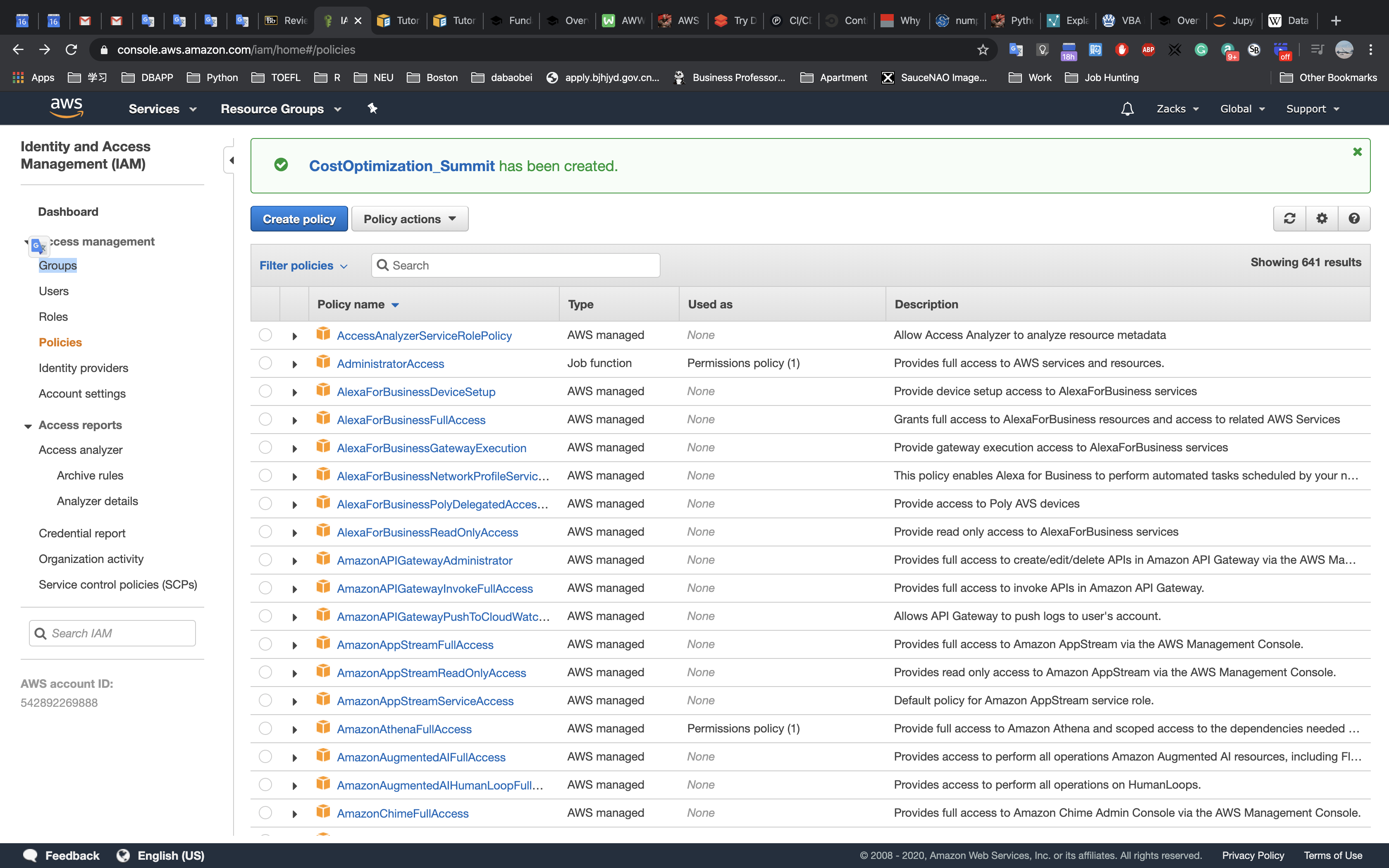Image resolution: width=1389 pixels, height=868 pixels.
Task: Open the table settings gear icon
Action: point(1322,219)
